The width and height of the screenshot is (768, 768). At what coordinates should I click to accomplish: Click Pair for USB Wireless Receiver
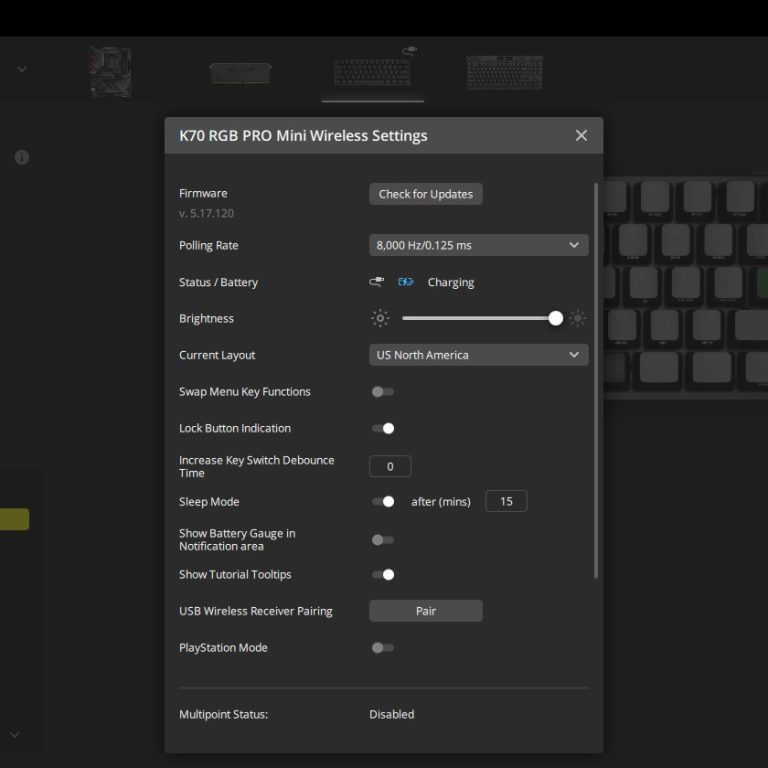tap(426, 611)
